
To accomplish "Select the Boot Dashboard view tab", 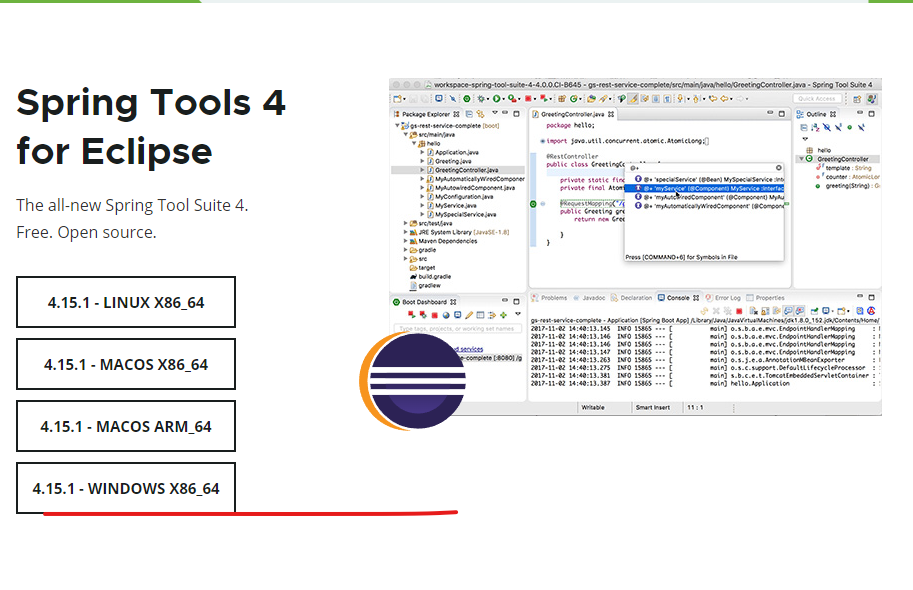I will (x=424, y=302).
